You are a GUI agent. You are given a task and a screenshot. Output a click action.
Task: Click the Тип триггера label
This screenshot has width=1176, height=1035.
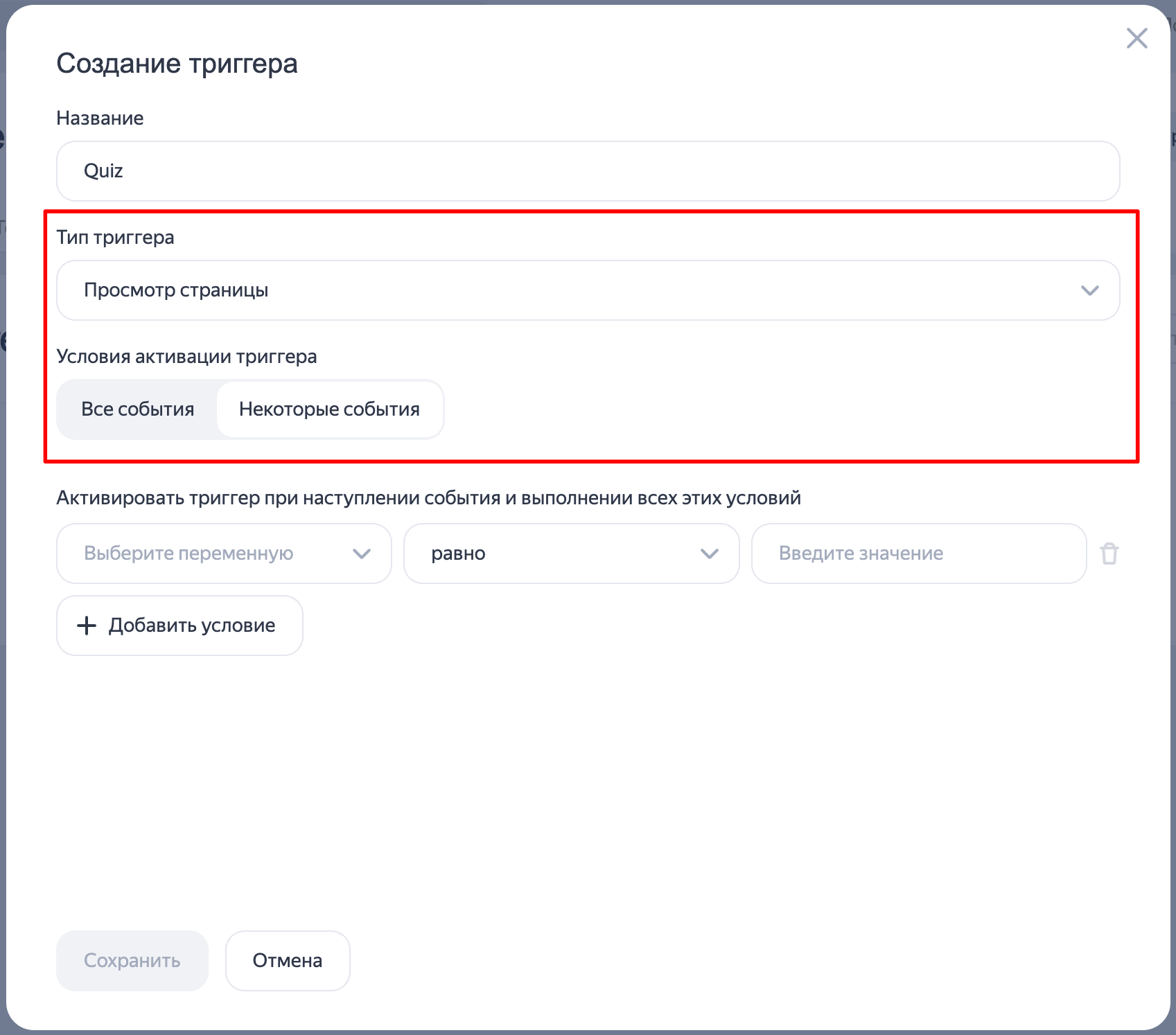pyautogui.click(x=115, y=238)
